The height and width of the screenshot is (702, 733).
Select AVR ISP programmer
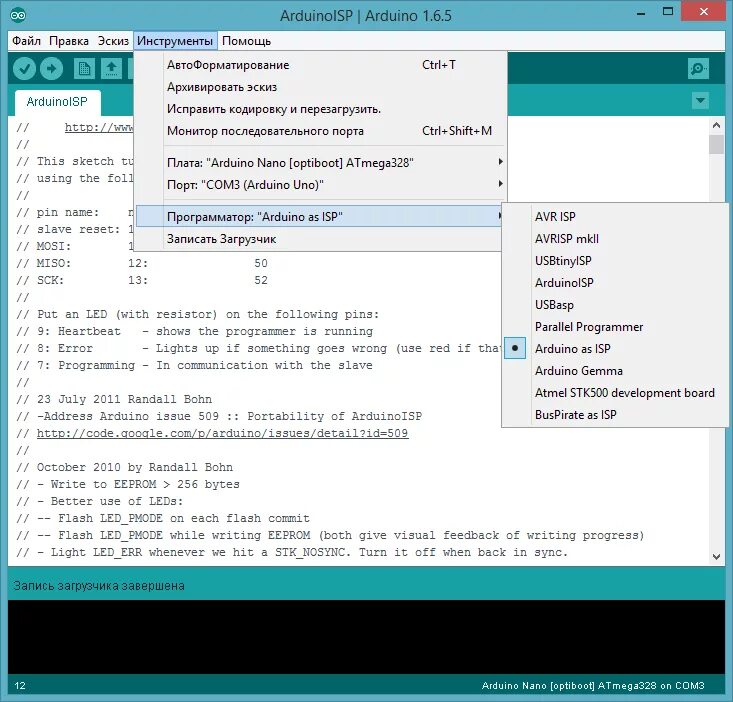(615, 217)
